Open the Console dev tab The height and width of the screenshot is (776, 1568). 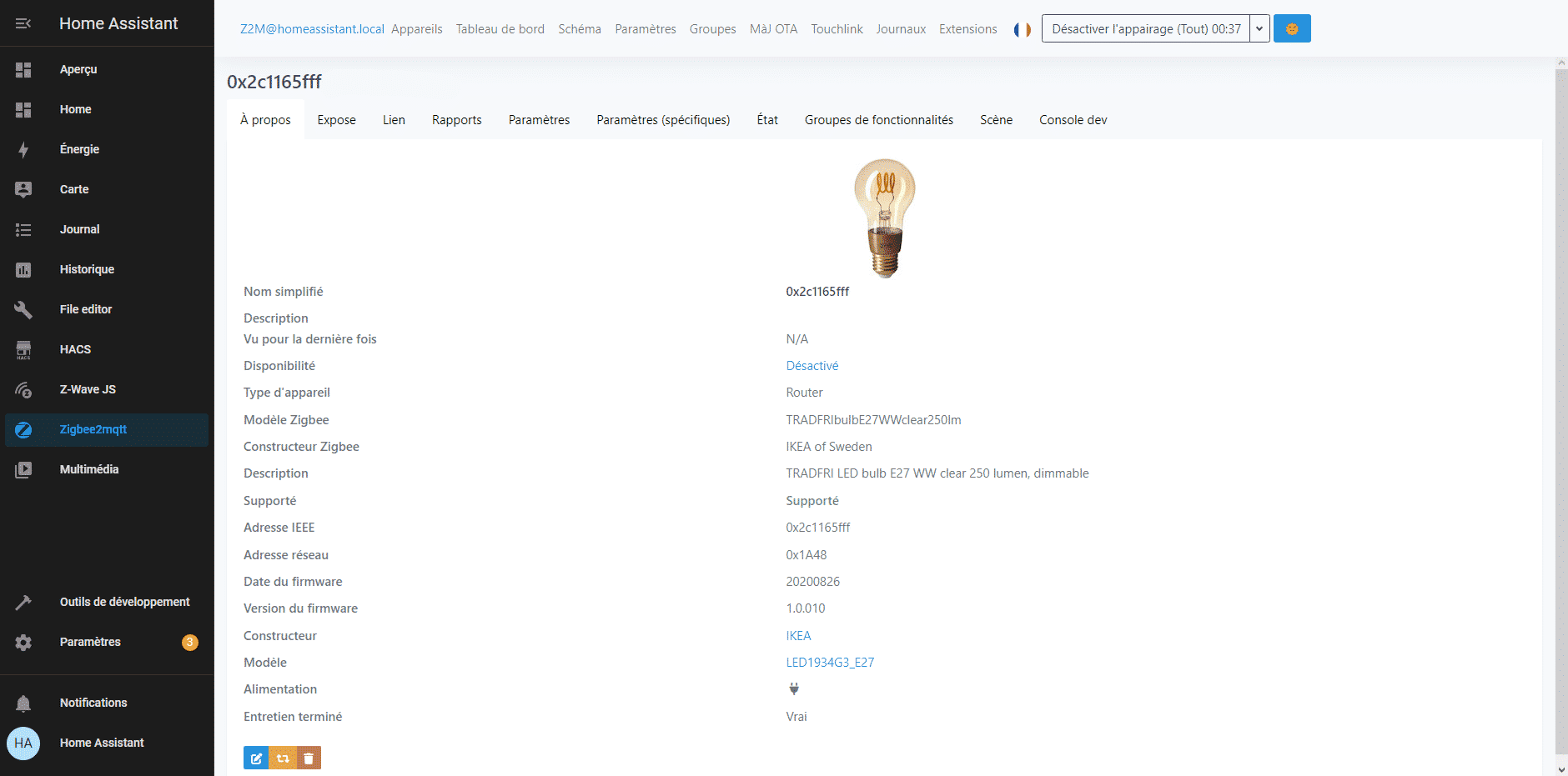[1073, 120]
